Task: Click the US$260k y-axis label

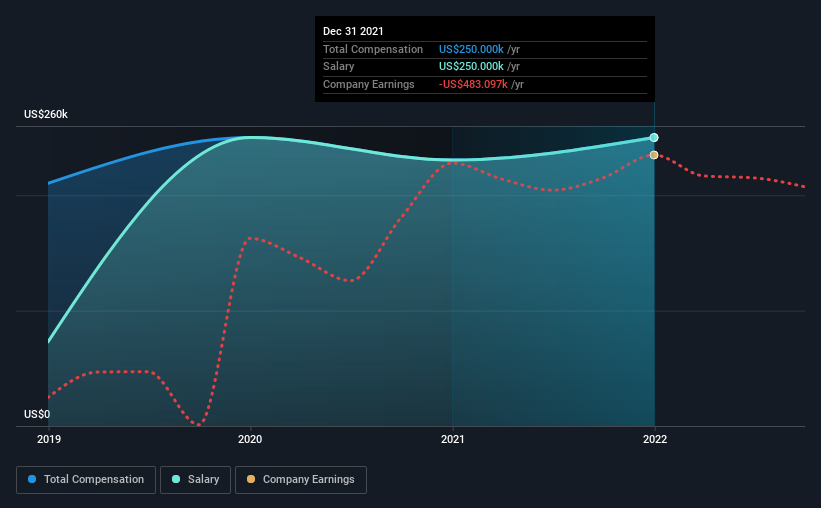Action: [x=46, y=114]
